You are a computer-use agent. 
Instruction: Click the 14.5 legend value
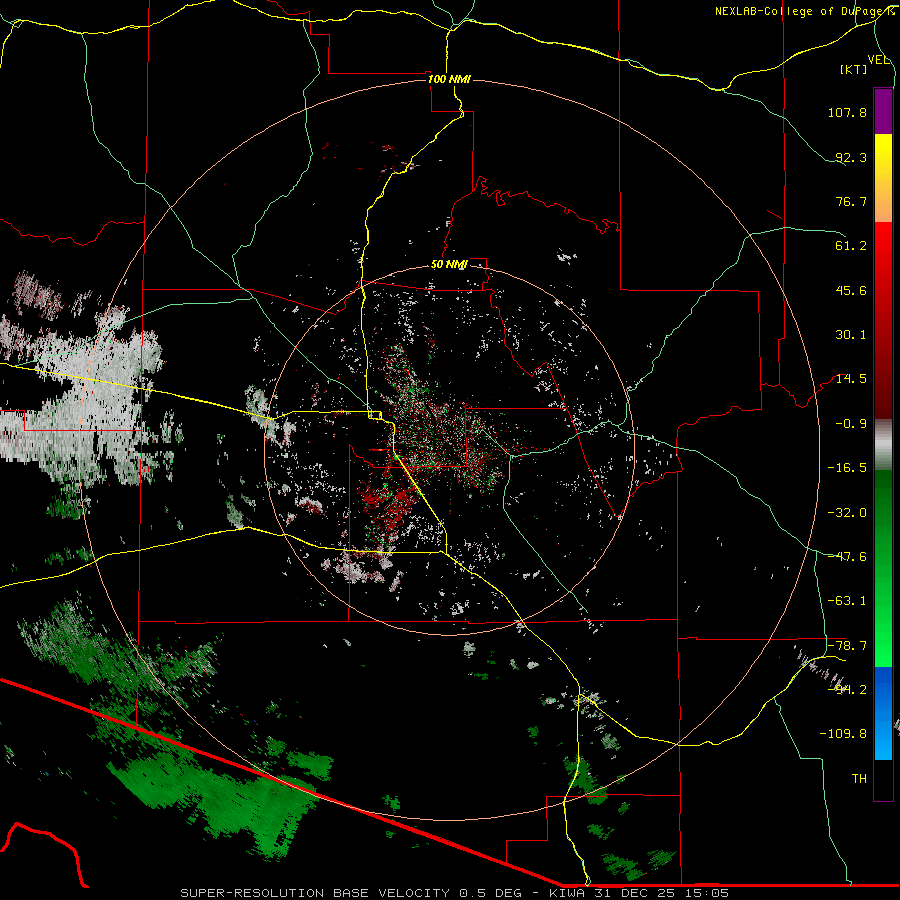[851, 379]
